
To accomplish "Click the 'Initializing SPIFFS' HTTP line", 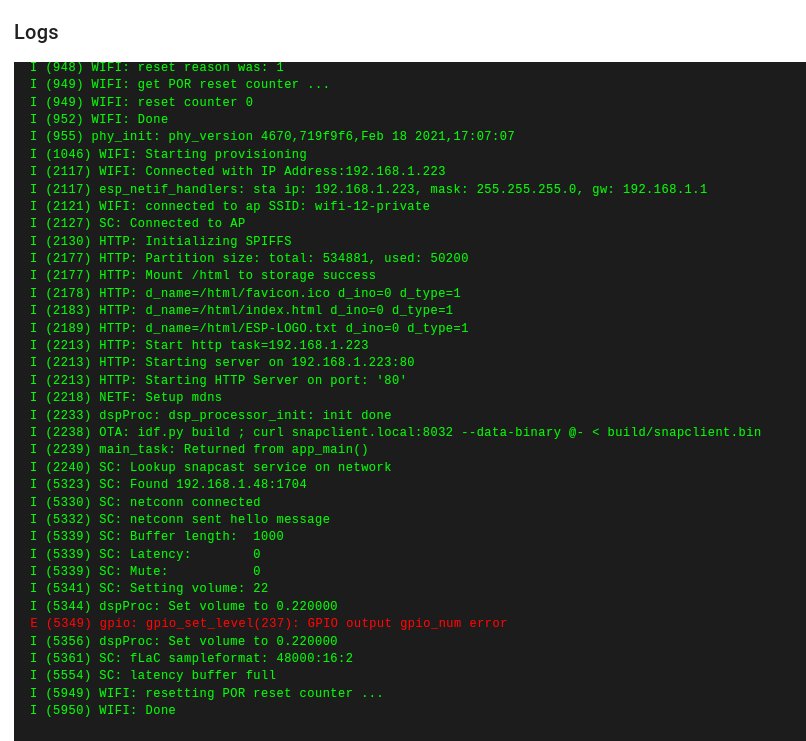I will pyautogui.click(x=160, y=241).
